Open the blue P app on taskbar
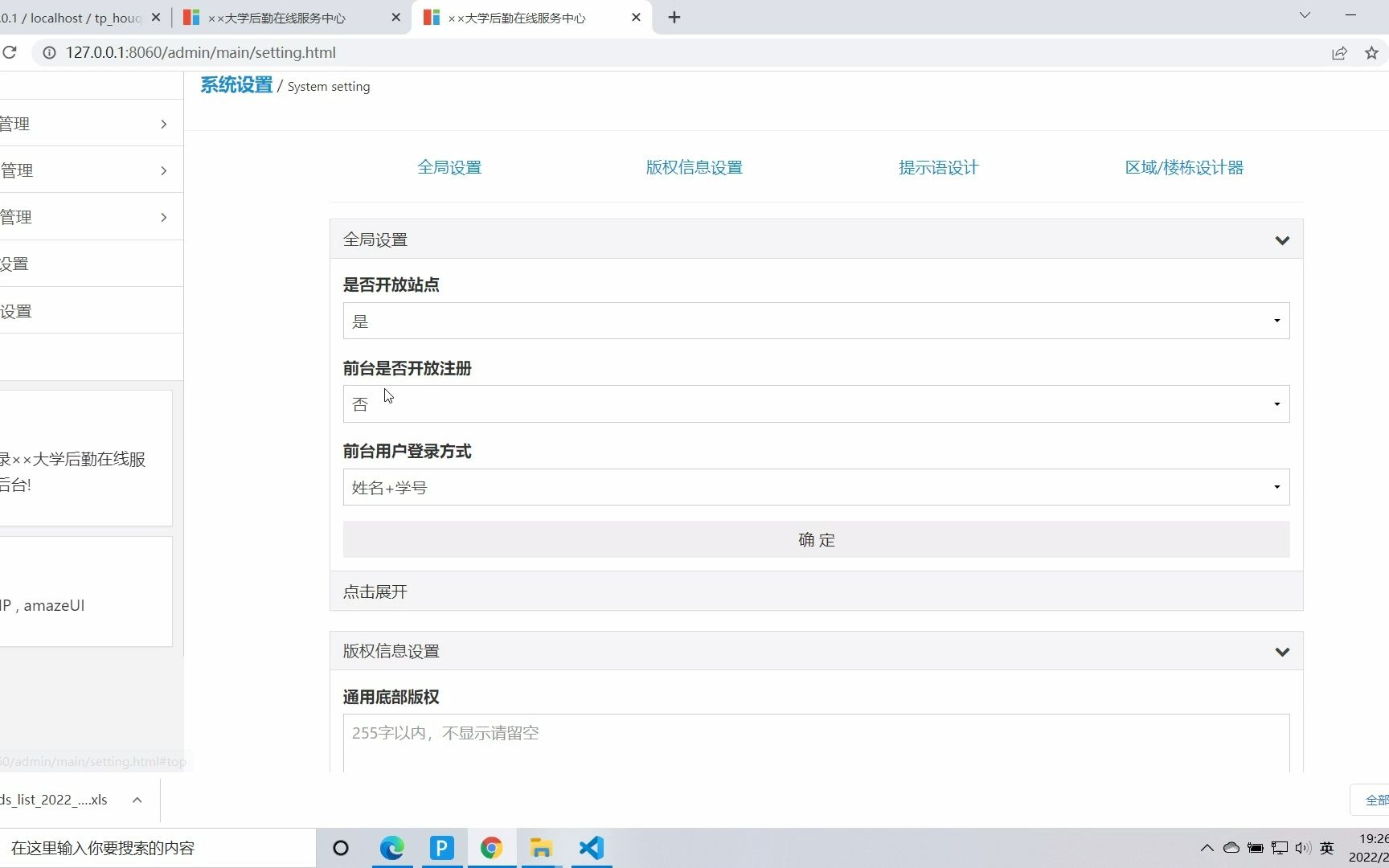 pos(442,848)
